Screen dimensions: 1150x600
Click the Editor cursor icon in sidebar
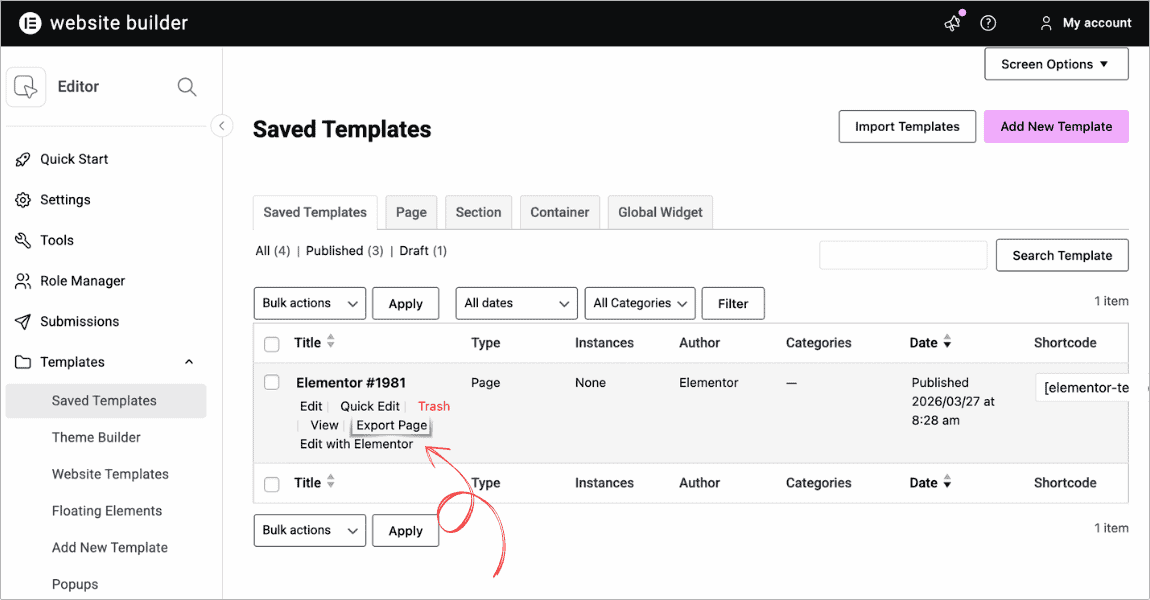pos(26,87)
